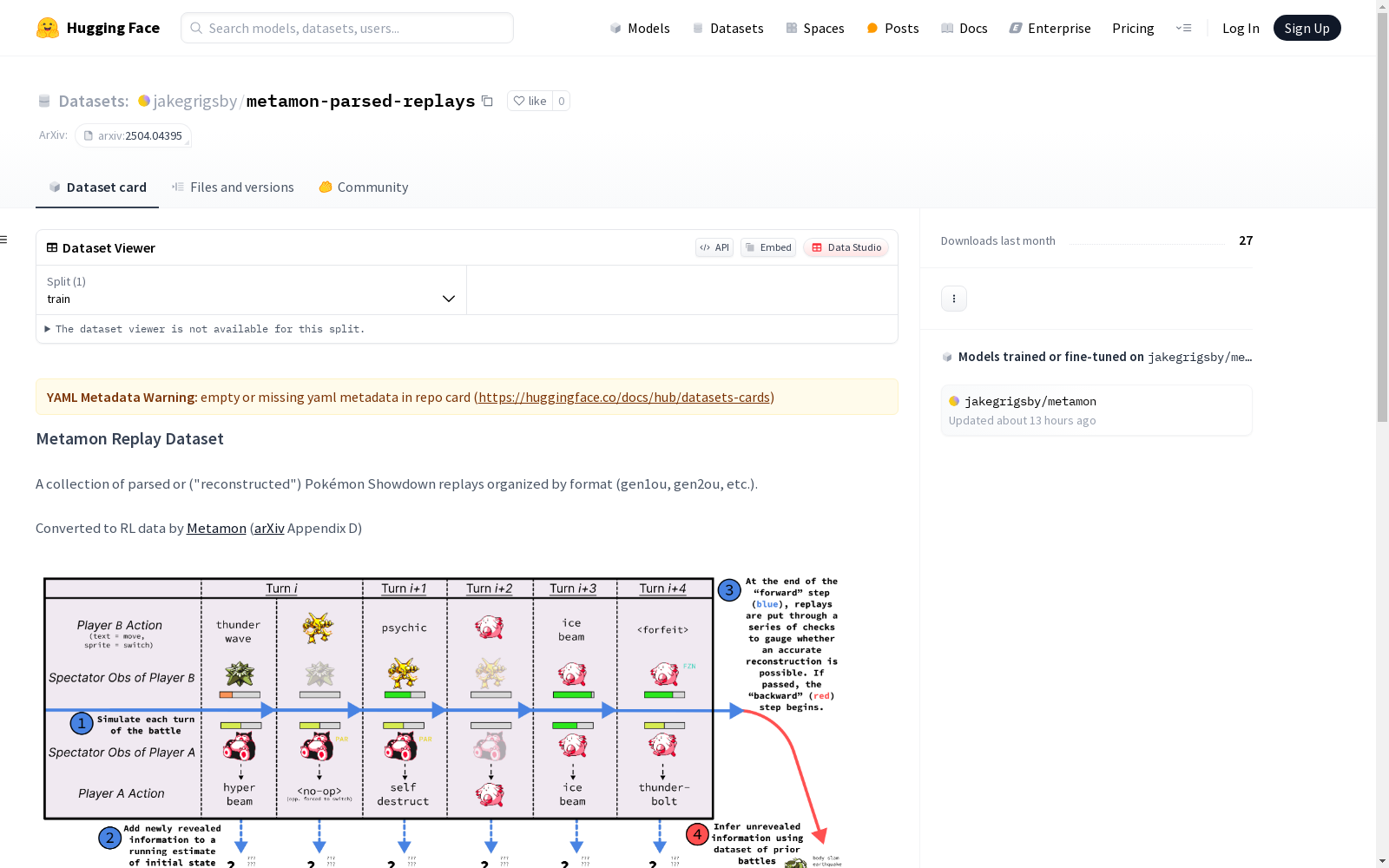The height and width of the screenshot is (868, 1389).
Task: Click the metamon-parsed-replays dataset name
Action: (x=360, y=102)
